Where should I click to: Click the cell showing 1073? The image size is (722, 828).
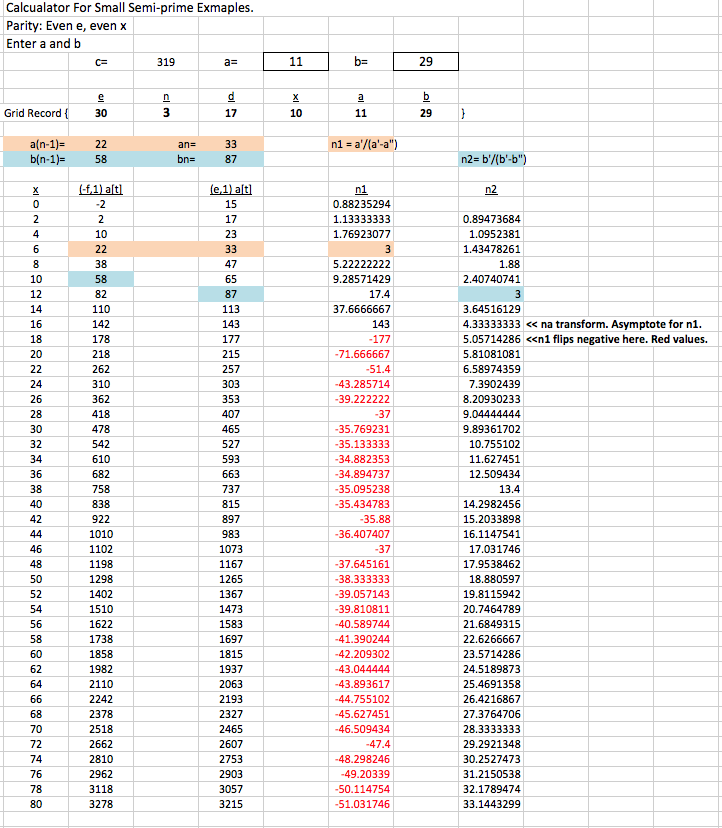click(231, 549)
